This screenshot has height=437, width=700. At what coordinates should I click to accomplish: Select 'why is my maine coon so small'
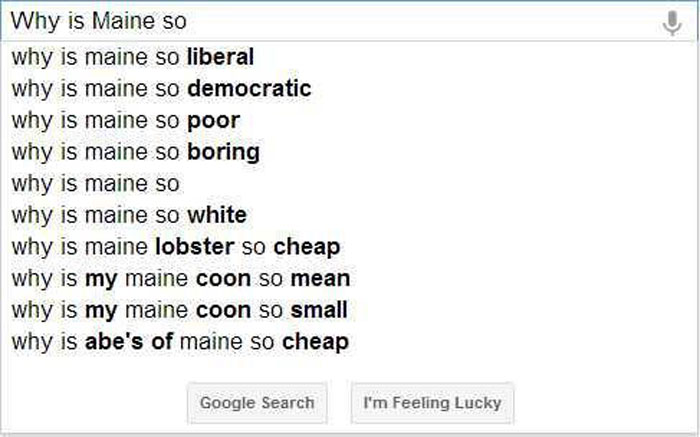click(x=349, y=311)
